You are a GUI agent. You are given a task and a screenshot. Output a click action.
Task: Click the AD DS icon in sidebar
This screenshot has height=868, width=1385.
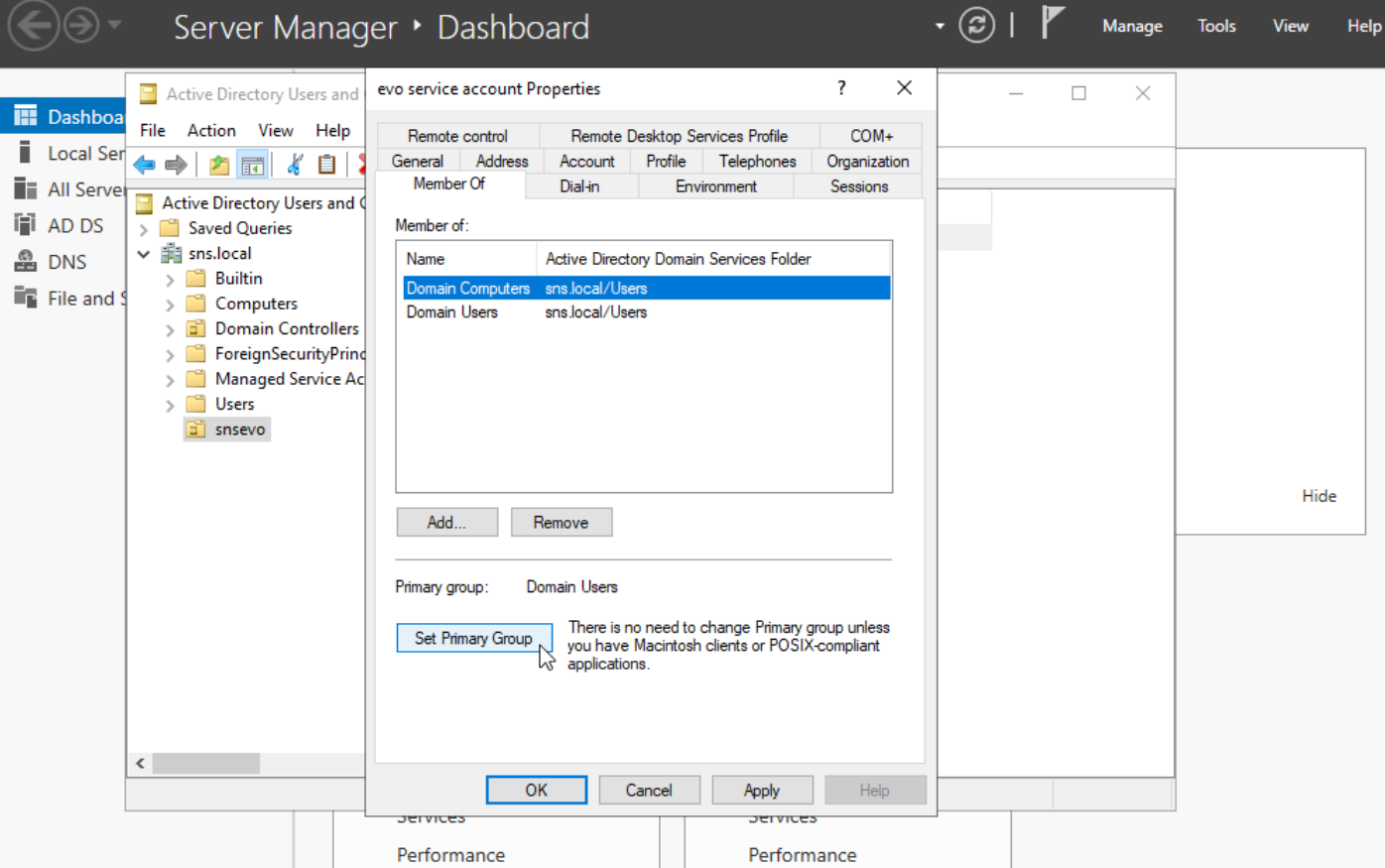click(26, 225)
